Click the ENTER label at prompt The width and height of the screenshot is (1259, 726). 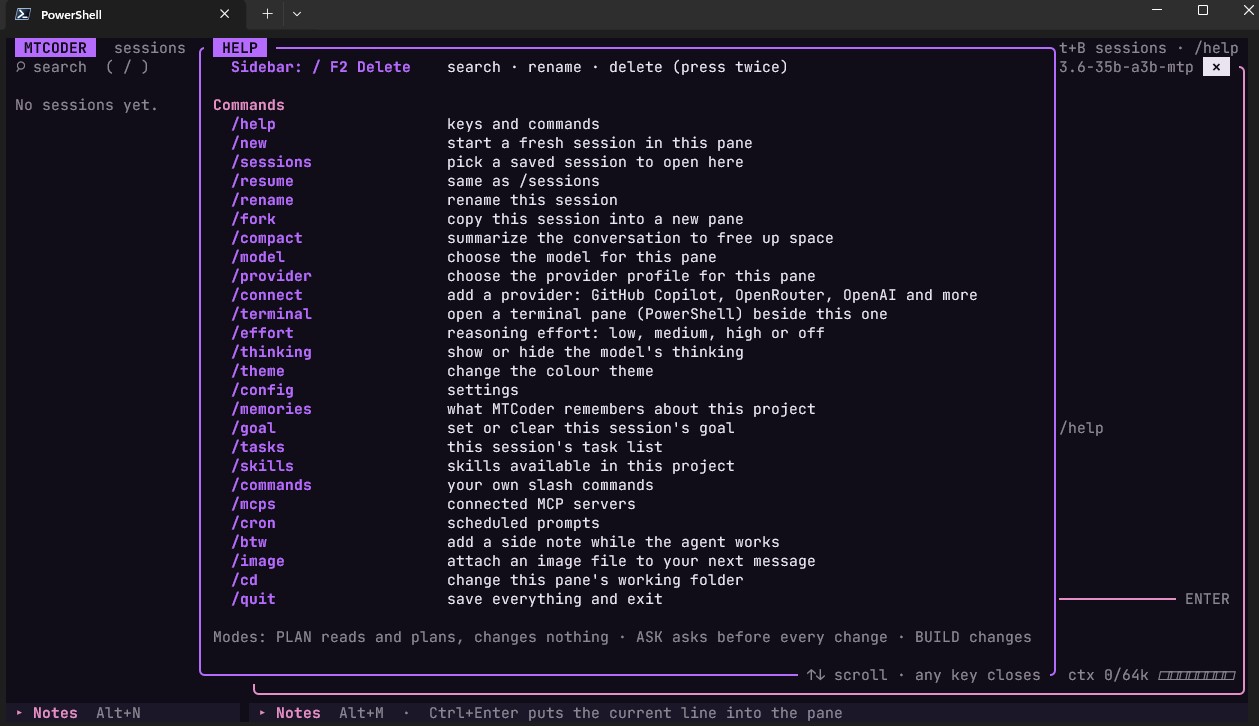1207,599
